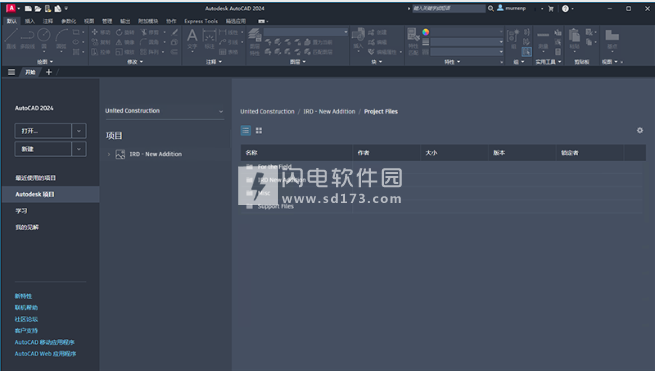
Task: Expand the 绘图 (Draw) panel flyout
Action: point(45,62)
